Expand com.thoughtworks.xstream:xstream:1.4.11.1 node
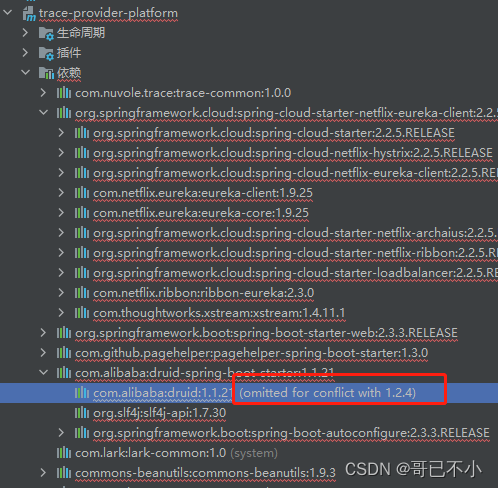The image size is (498, 488). coord(61,313)
